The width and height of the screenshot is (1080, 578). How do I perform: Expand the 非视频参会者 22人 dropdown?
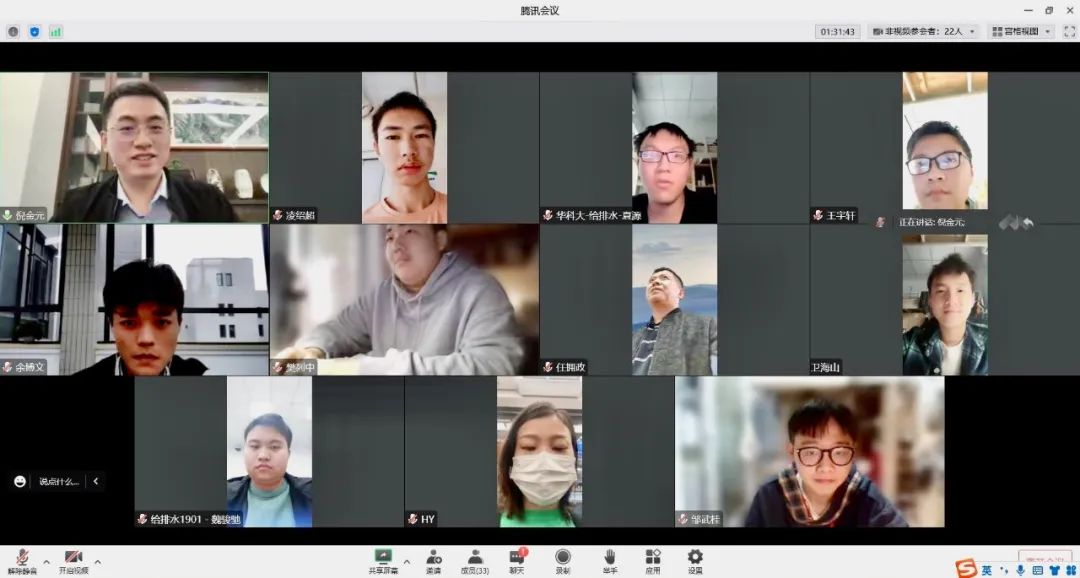924,32
